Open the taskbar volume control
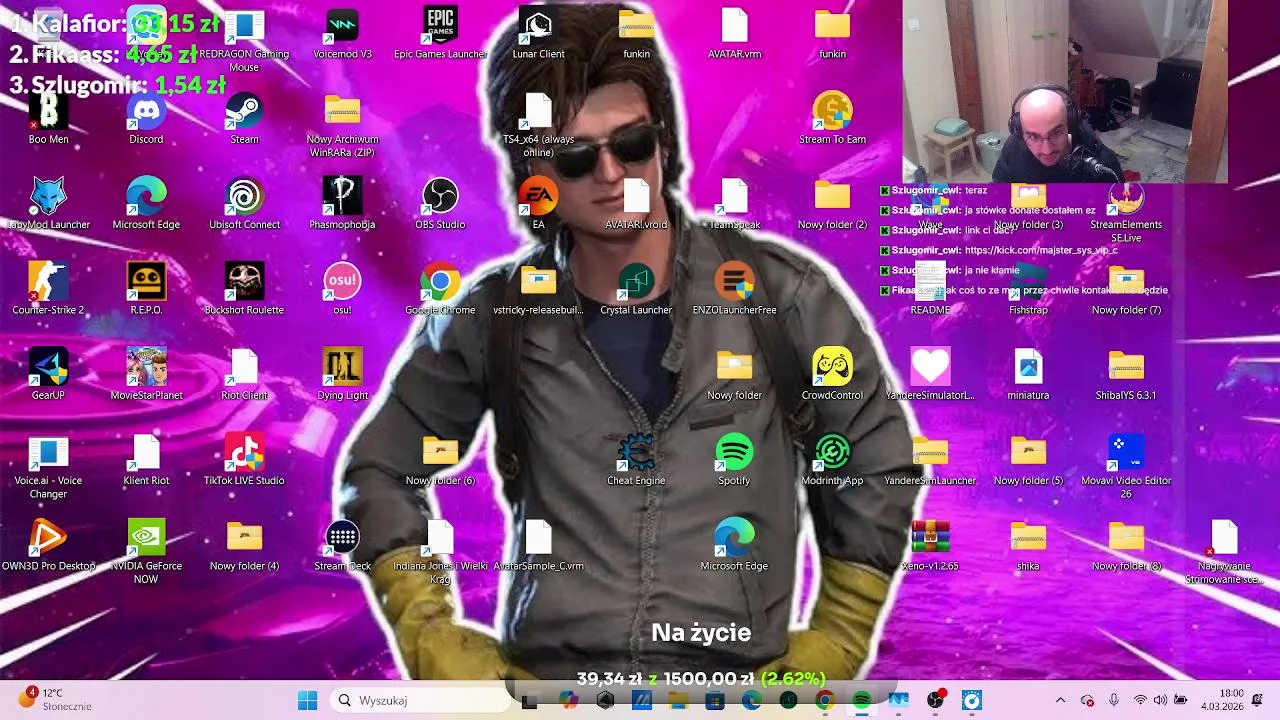The width and height of the screenshot is (1280, 720). [1160, 700]
